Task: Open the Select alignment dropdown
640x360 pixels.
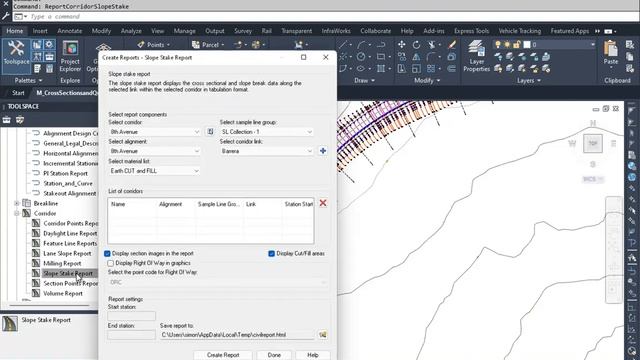Action: (x=155, y=151)
